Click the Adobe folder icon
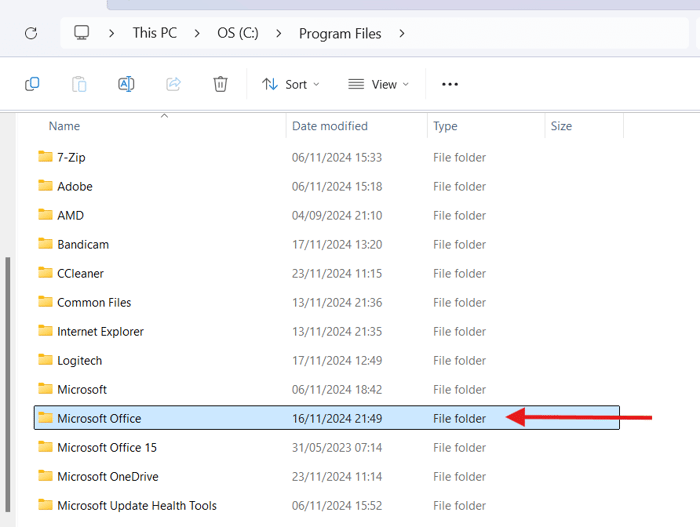 45,185
